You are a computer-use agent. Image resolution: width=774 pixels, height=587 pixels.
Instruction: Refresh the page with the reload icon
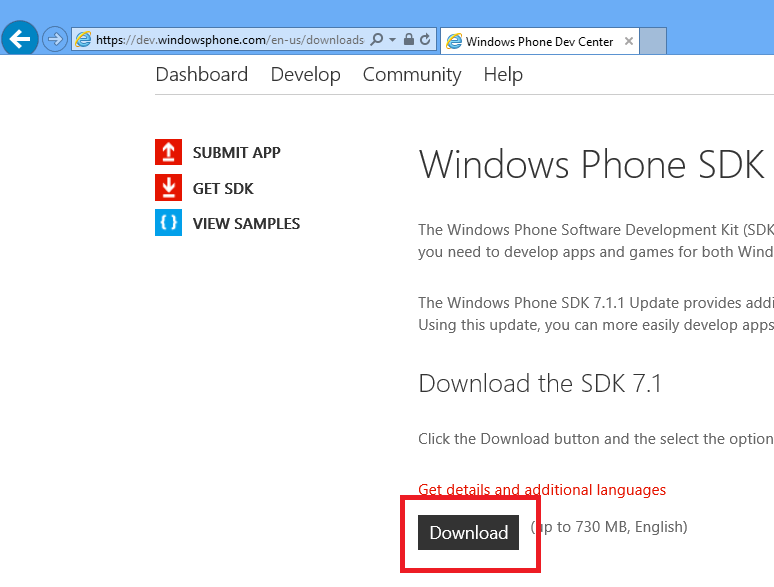click(x=425, y=39)
